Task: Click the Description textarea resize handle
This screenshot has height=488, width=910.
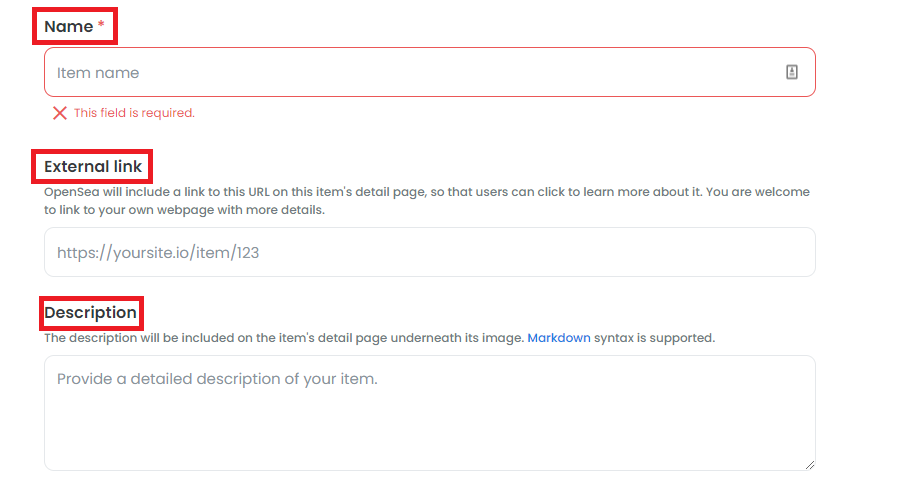Action: pyautogui.click(x=809, y=464)
